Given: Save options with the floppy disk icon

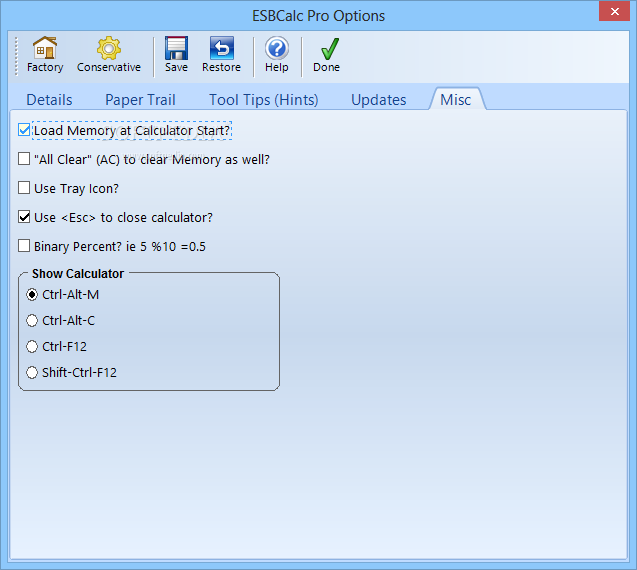Looking at the screenshot, I should (x=176, y=48).
